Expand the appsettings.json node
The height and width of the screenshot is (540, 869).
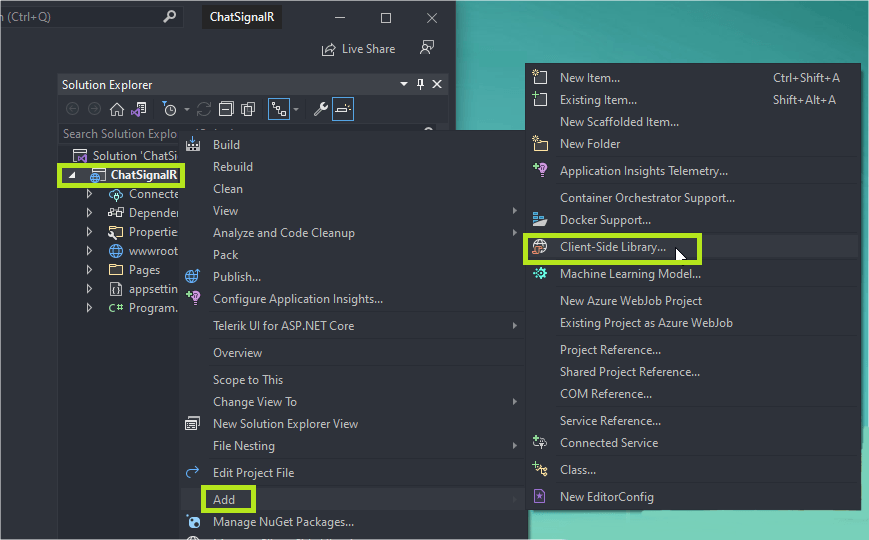point(89,289)
